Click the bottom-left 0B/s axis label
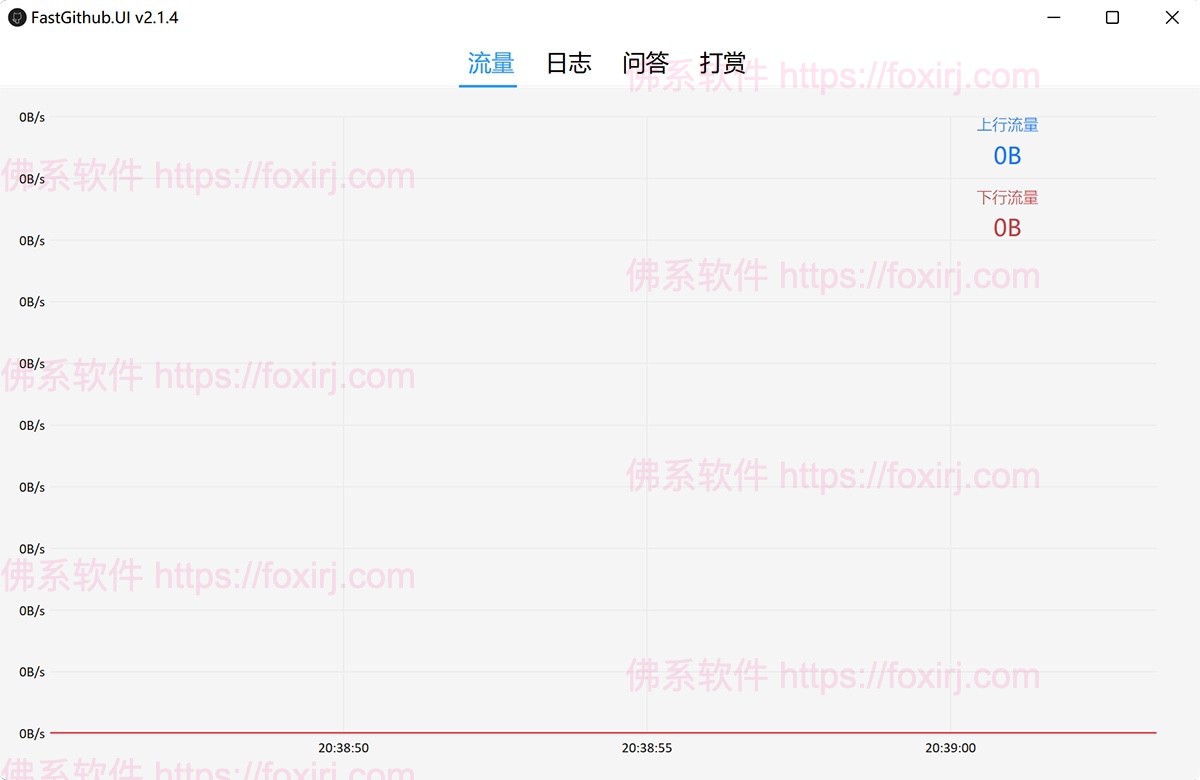Image resolution: width=1200 pixels, height=780 pixels. pyautogui.click(x=30, y=733)
